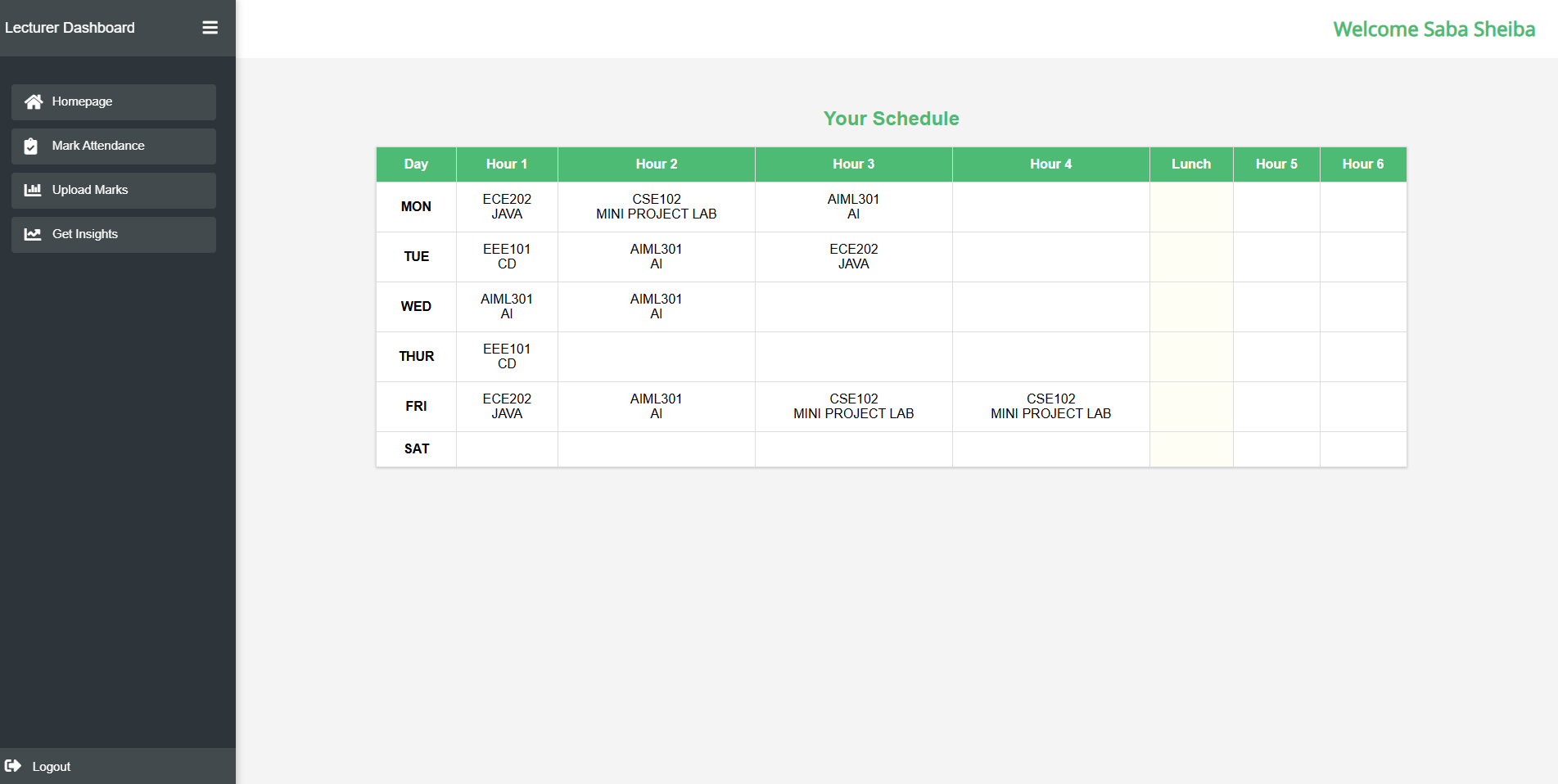Select Thursday Hour 1 EEE101 CD cell

[507, 356]
